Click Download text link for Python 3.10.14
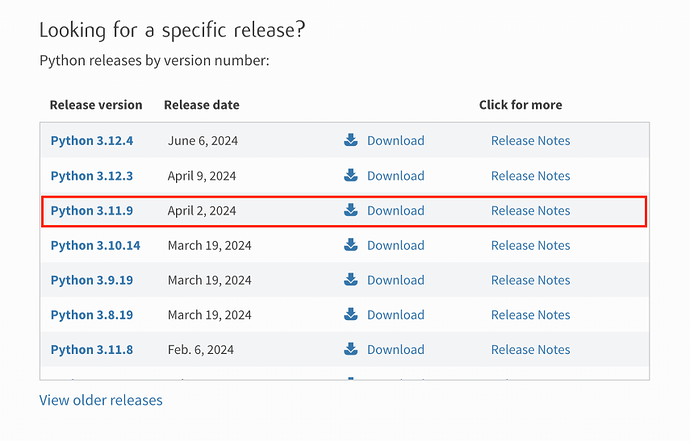 click(x=396, y=245)
